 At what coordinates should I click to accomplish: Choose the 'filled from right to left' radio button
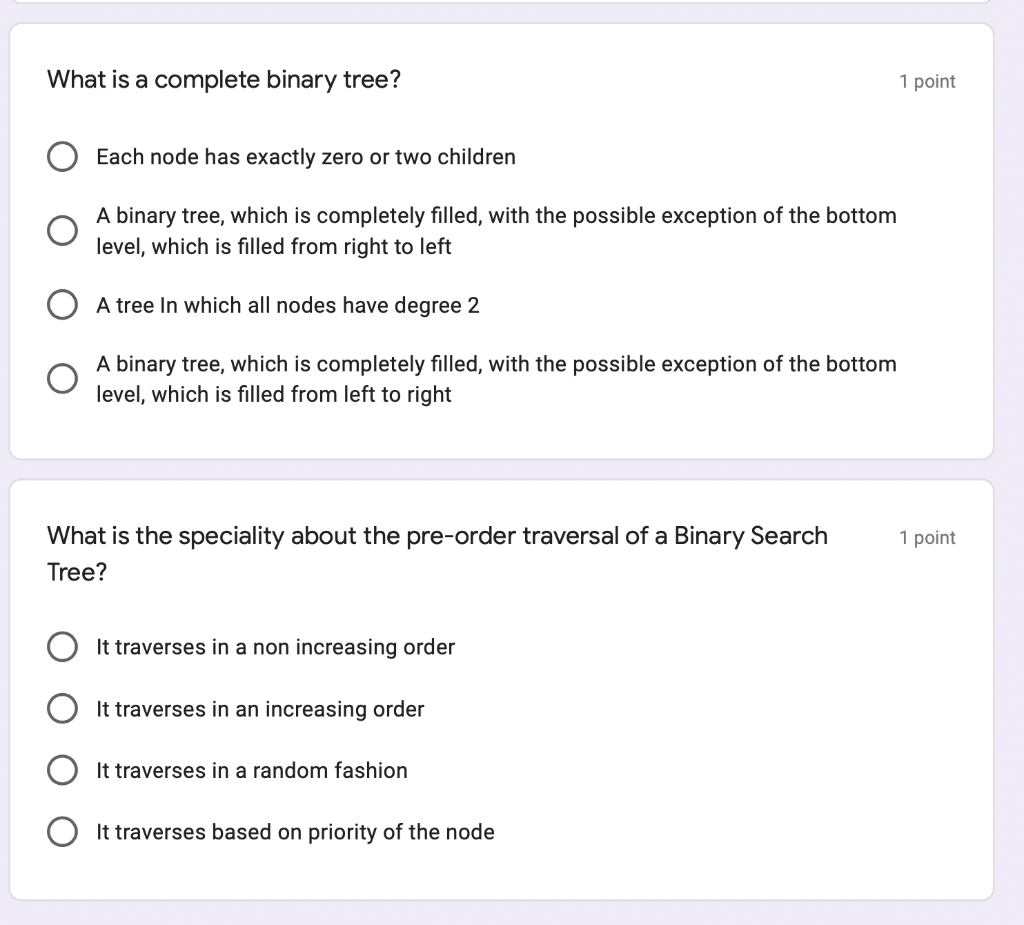tap(63, 231)
